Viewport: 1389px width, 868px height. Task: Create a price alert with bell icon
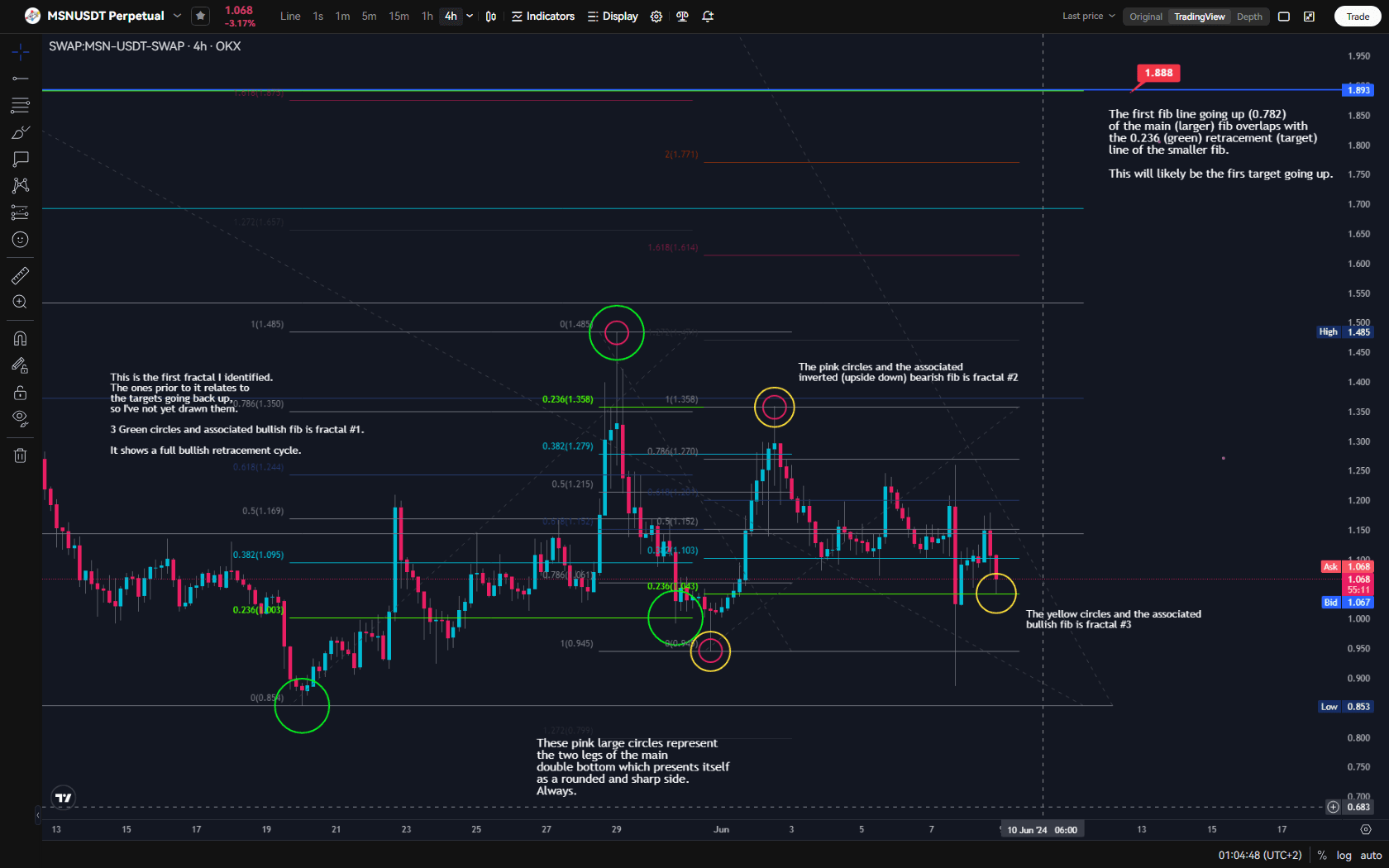point(708,17)
